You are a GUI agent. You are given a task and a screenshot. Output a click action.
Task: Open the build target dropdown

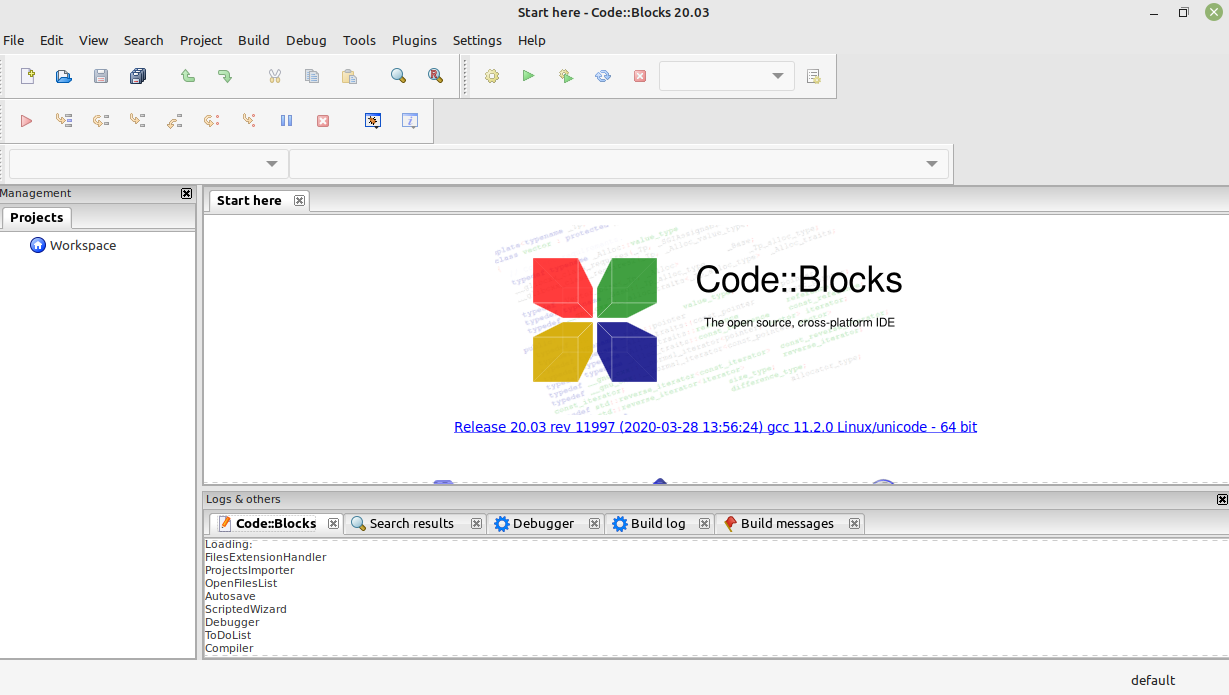727,76
